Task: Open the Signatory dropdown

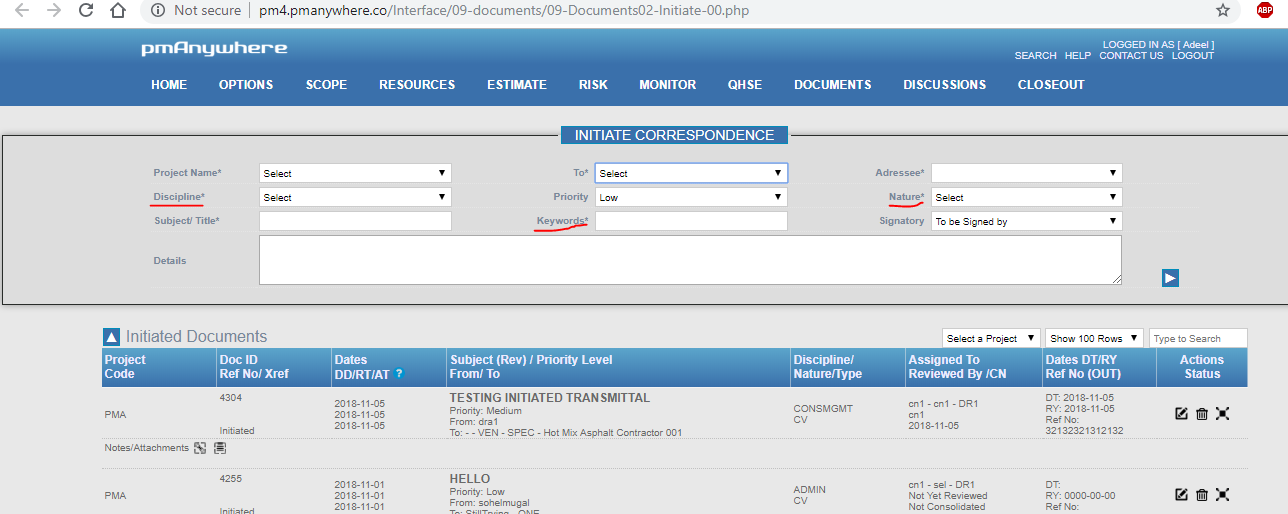Action: pyautogui.click(x=1026, y=221)
